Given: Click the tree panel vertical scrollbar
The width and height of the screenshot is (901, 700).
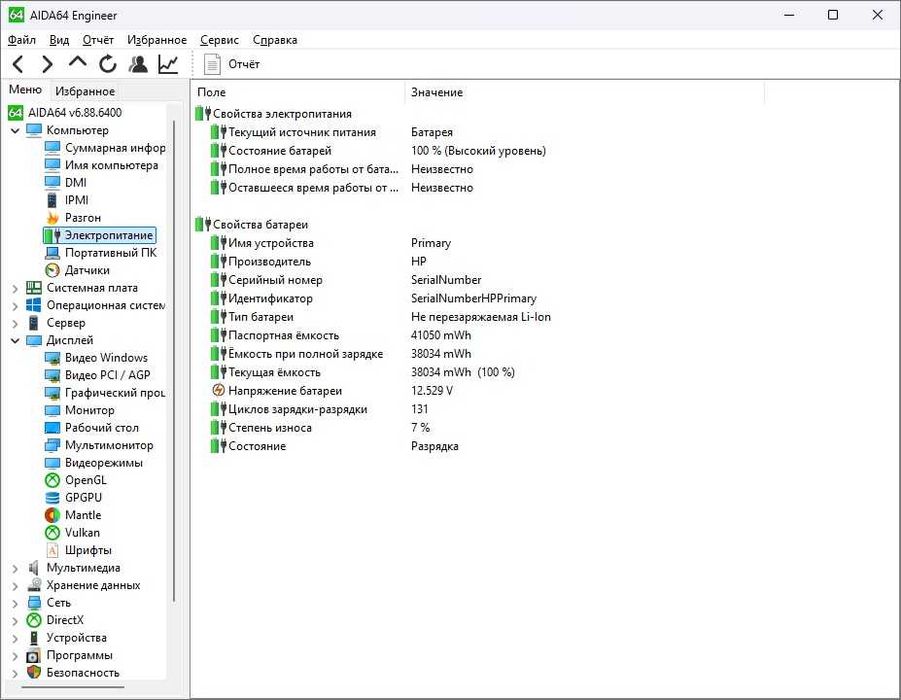Looking at the screenshot, I should [x=174, y=361].
